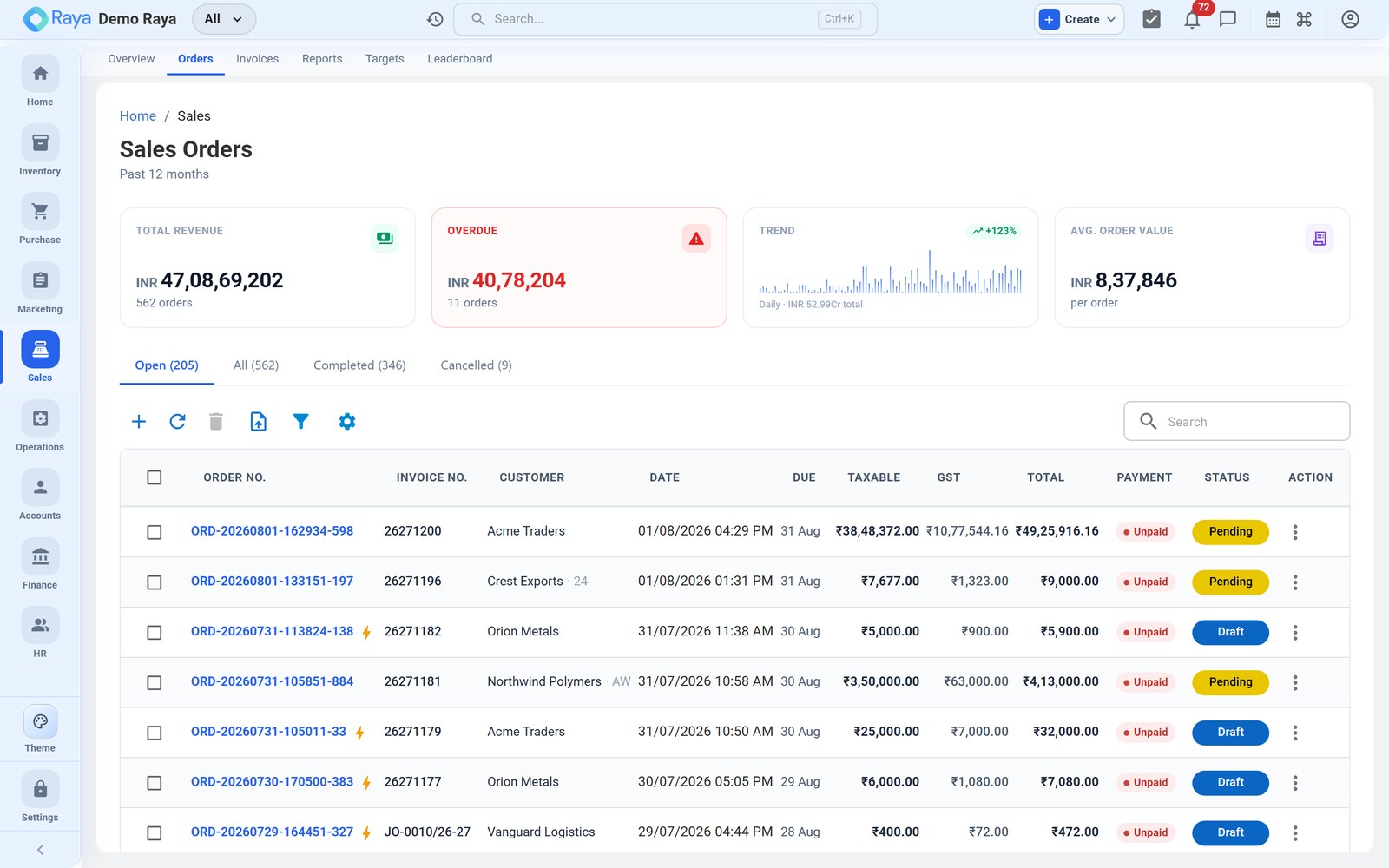Open the user profile icon
Image resolution: width=1389 pixels, height=868 pixels.
tap(1350, 19)
